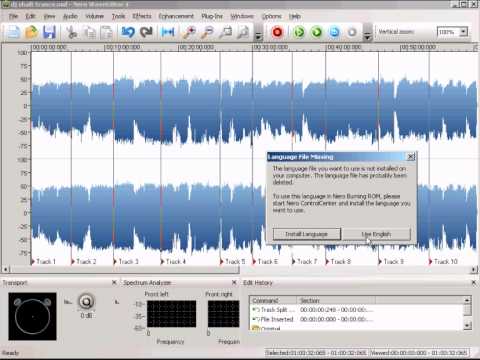Click the zoom to selection icon
This screenshot has width=480, height=360.
click(x=226, y=32)
